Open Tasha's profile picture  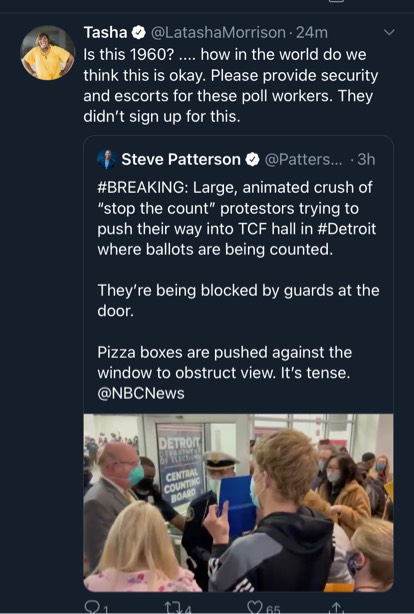[x=47, y=53]
